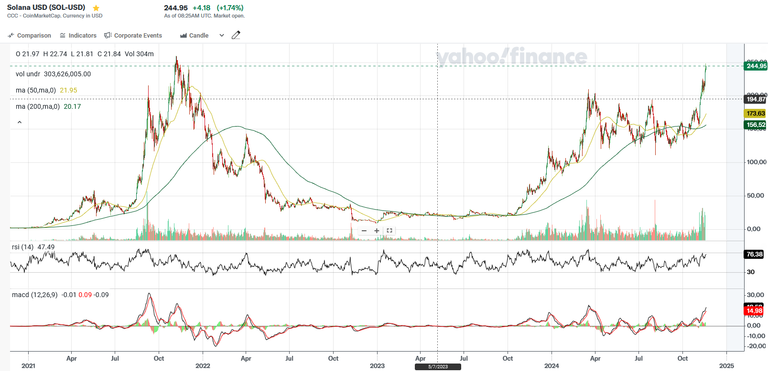Click the +4.18 price change value
Image resolution: width=768 pixels, height=371 pixels.
(x=202, y=8)
